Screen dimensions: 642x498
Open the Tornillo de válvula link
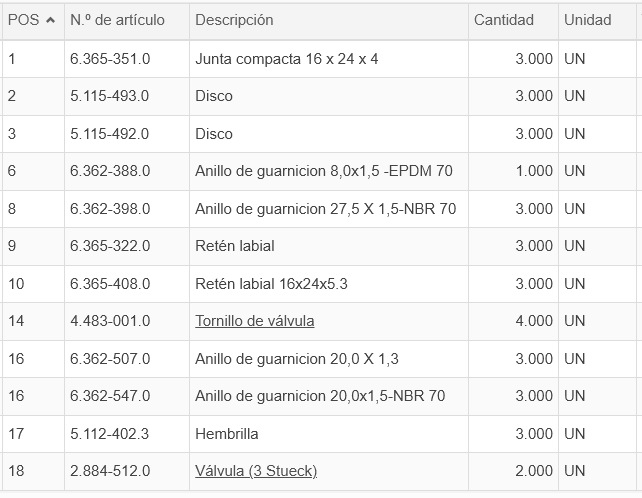pyautogui.click(x=255, y=321)
